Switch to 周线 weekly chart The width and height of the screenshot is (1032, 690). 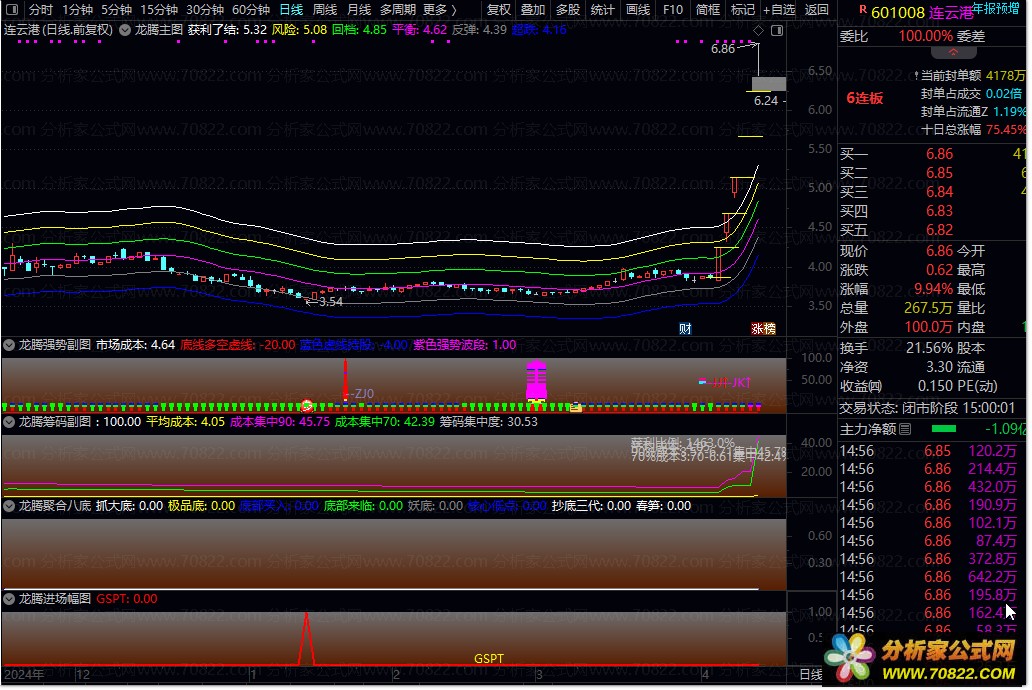(324, 9)
